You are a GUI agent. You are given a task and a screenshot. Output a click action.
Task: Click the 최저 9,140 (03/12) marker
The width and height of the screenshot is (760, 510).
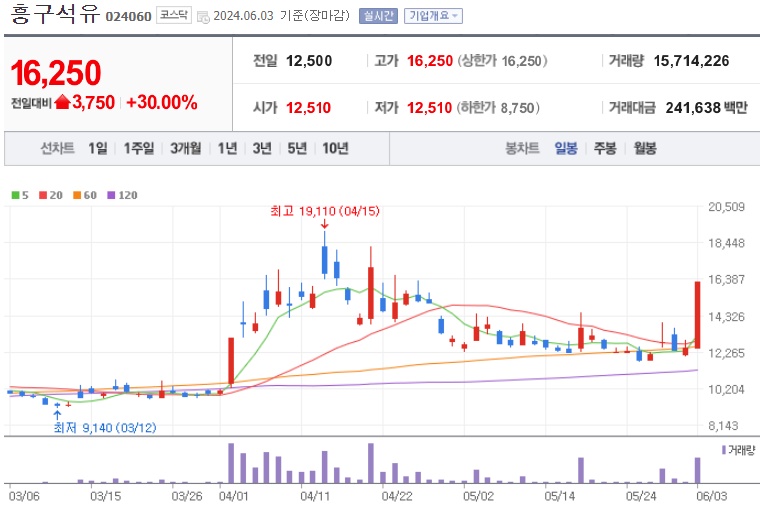[x=105, y=428]
